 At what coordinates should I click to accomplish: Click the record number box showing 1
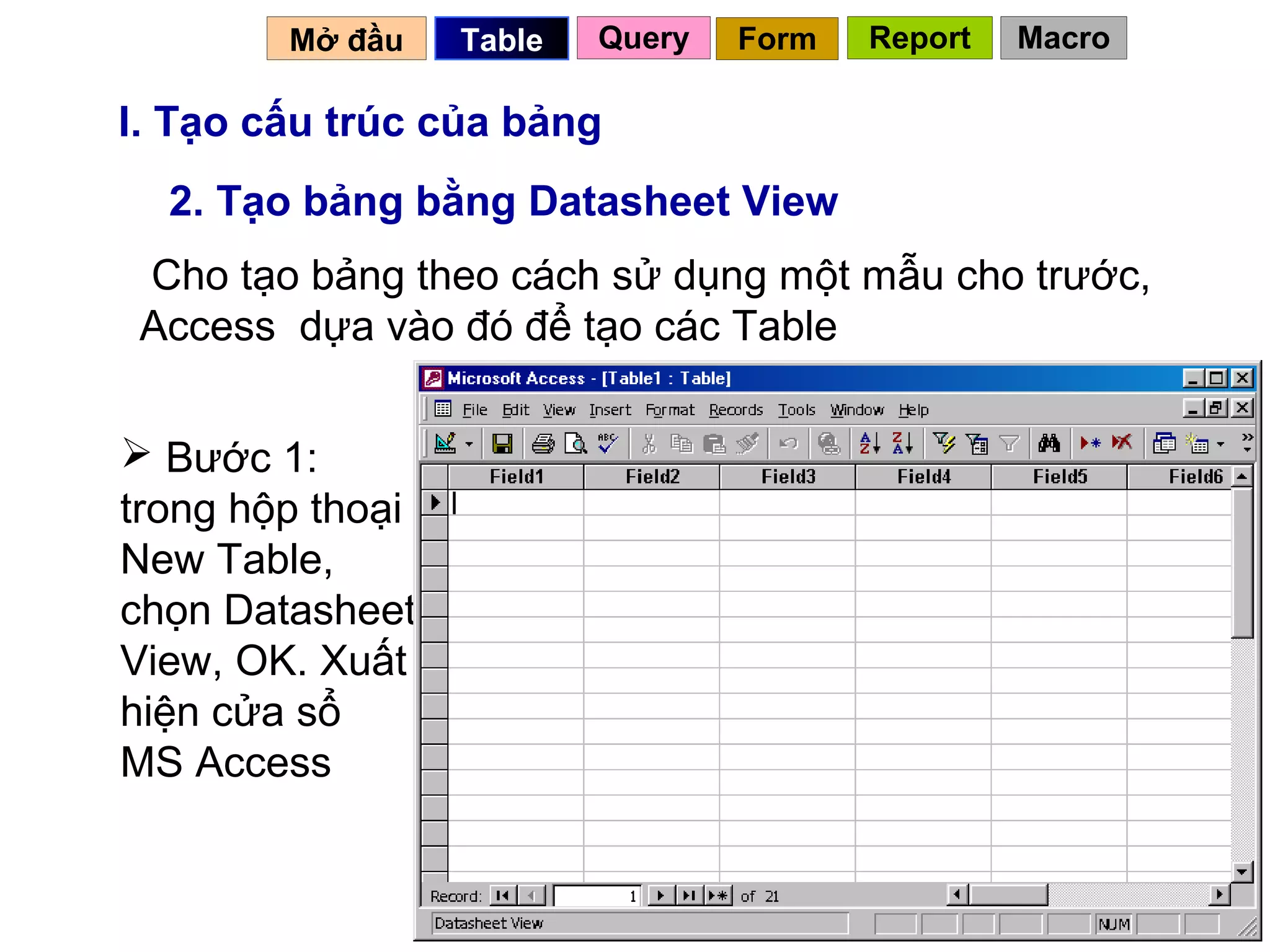coord(597,896)
